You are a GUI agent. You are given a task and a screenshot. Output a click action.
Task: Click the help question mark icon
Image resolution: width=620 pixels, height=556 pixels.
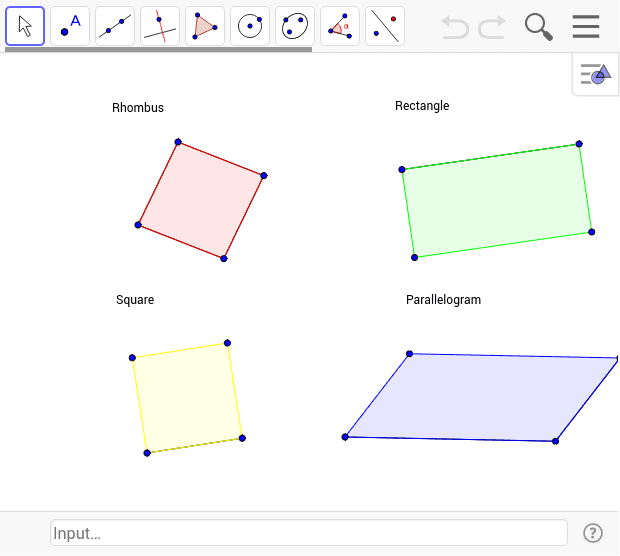[x=593, y=533]
